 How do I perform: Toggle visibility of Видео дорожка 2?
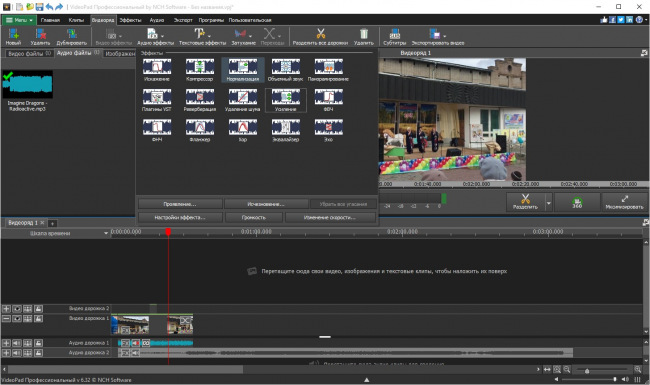[17, 309]
